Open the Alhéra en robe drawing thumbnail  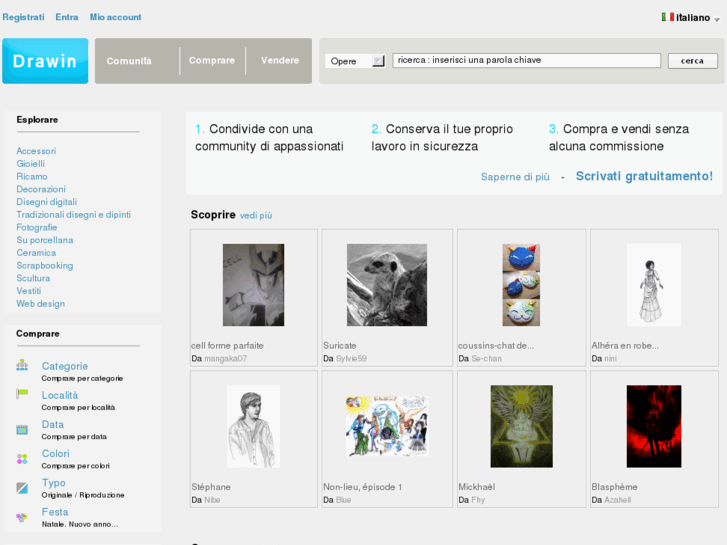(654, 285)
